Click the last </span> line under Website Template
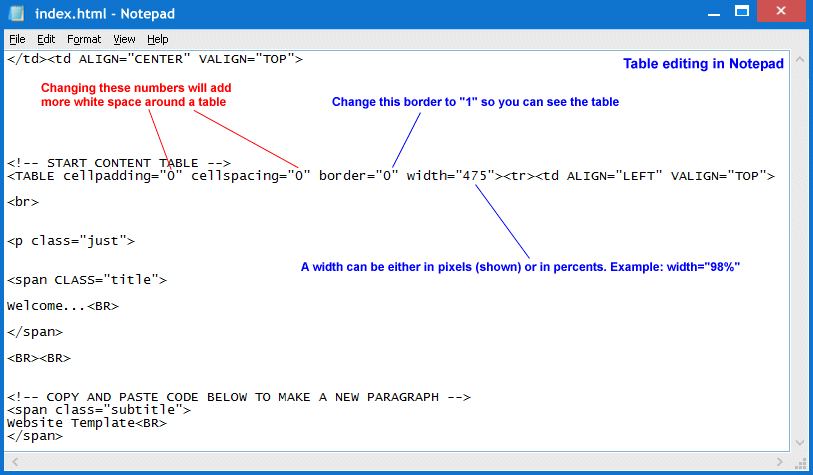The height and width of the screenshot is (475, 813). coord(35,436)
